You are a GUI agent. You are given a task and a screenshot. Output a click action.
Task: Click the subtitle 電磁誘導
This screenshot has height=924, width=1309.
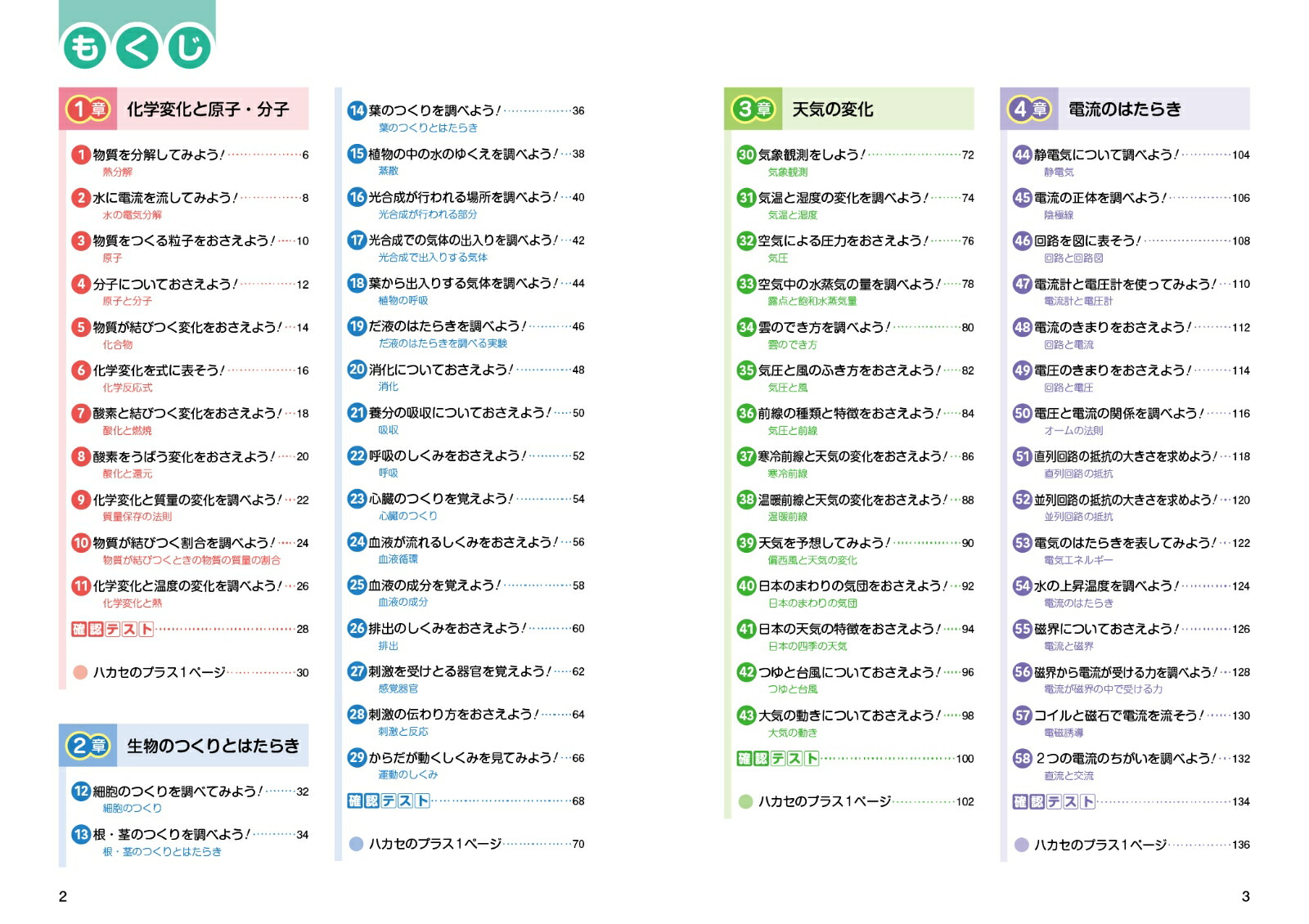pyautogui.click(x=1064, y=733)
